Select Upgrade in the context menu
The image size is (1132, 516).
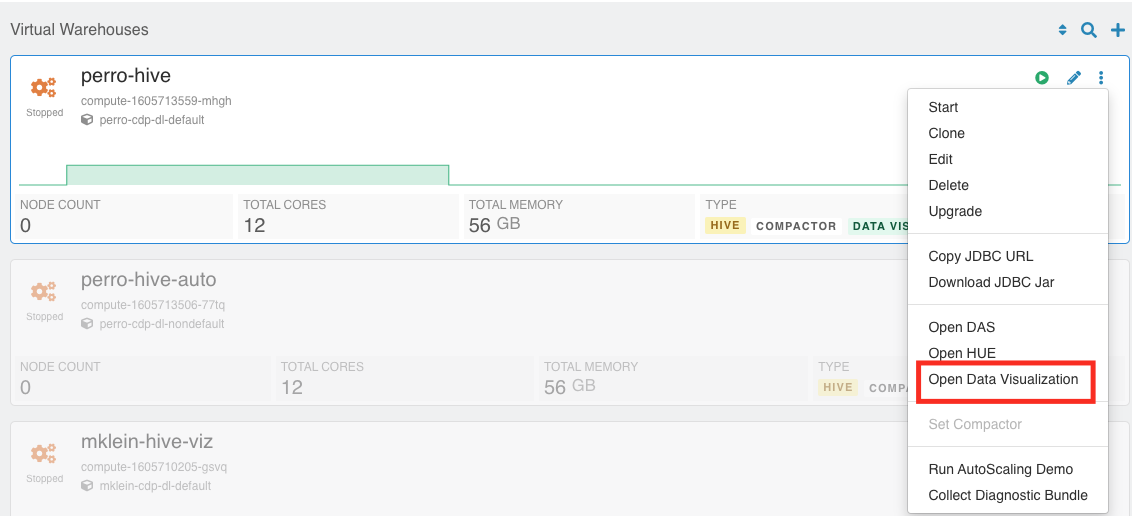click(x=955, y=211)
